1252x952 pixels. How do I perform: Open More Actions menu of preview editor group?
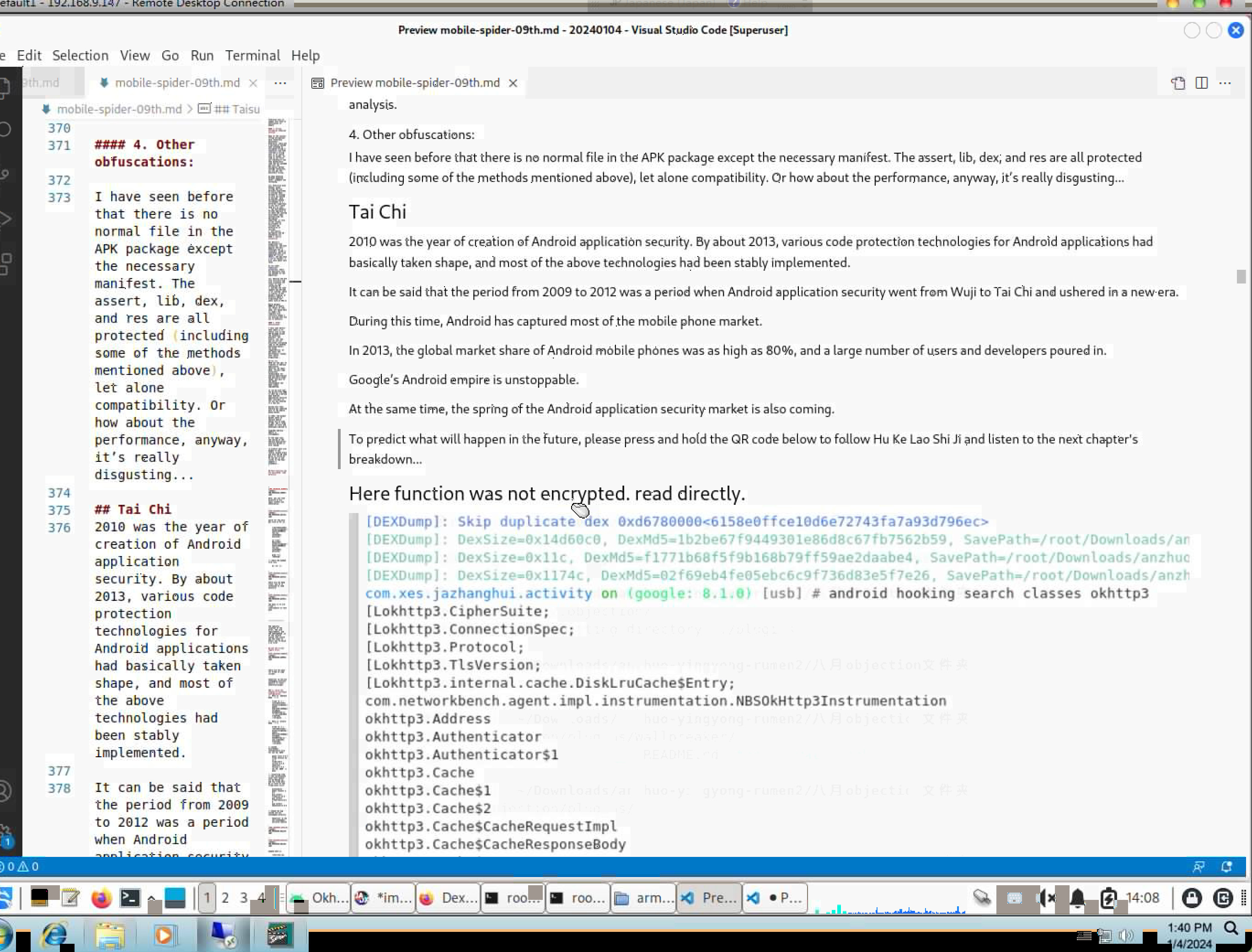(x=1225, y=83)
